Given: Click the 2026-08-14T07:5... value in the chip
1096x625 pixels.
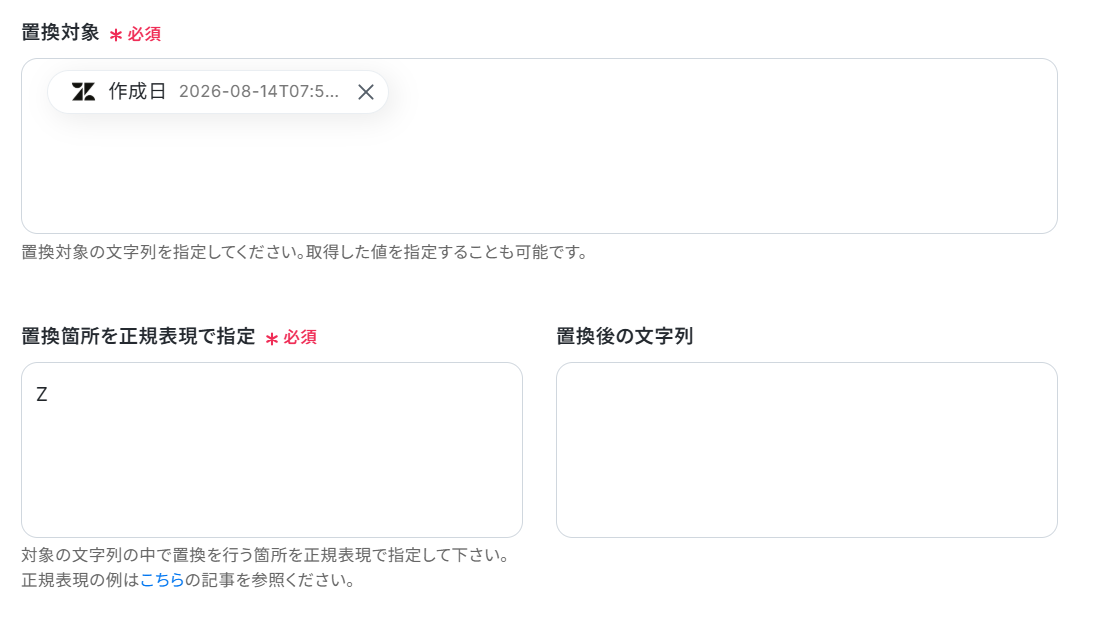Looking at the screenshot, I should (259, 92).
